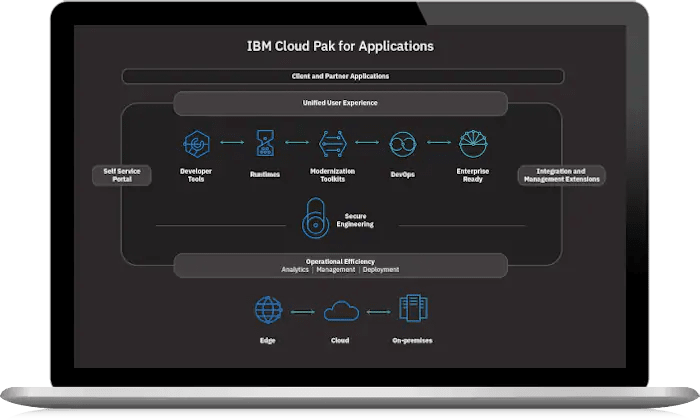Click Integration and Management Extensions box

coord(562,175)
